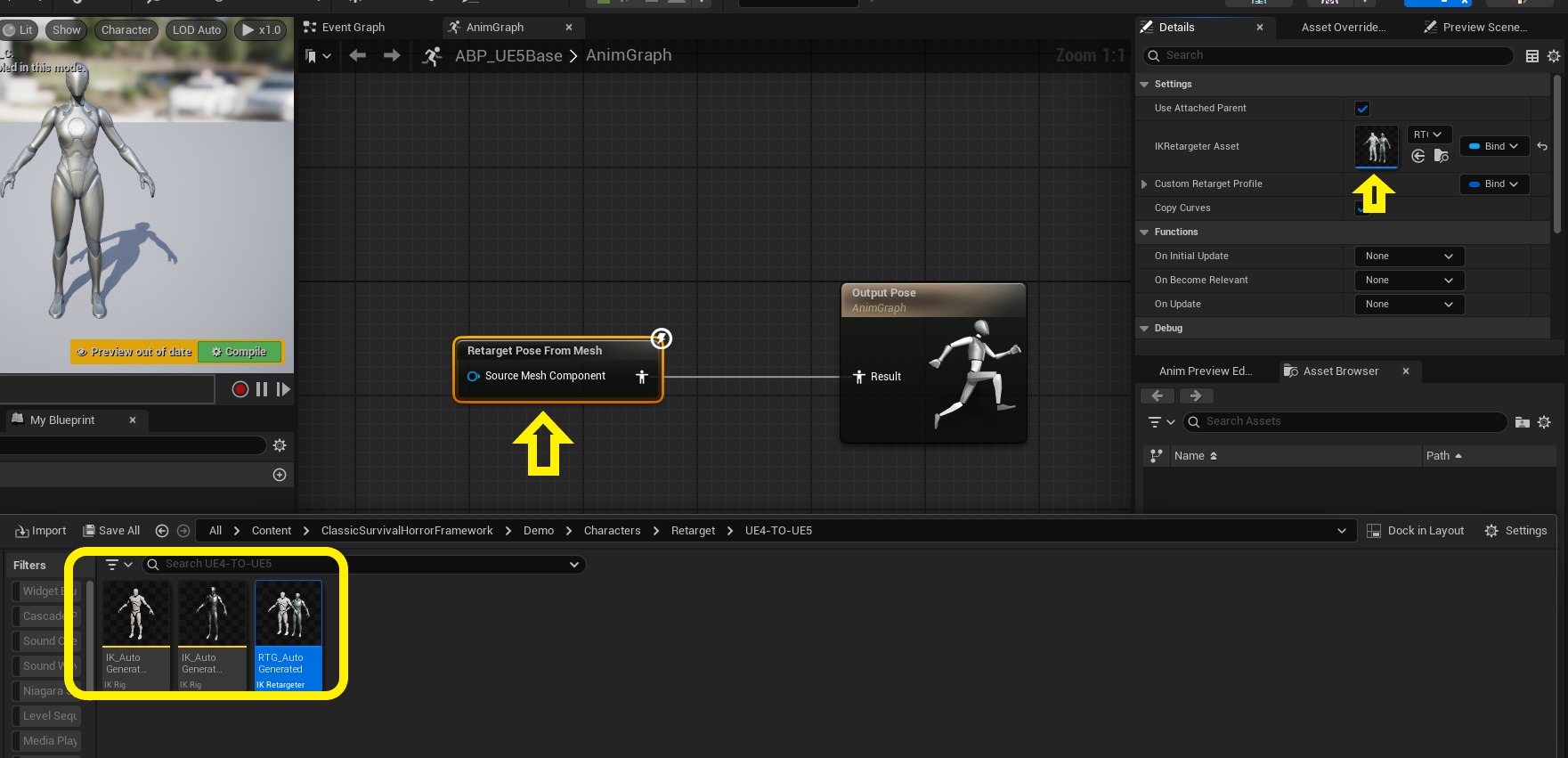Pause the animation preview playback

pos(262,389)
